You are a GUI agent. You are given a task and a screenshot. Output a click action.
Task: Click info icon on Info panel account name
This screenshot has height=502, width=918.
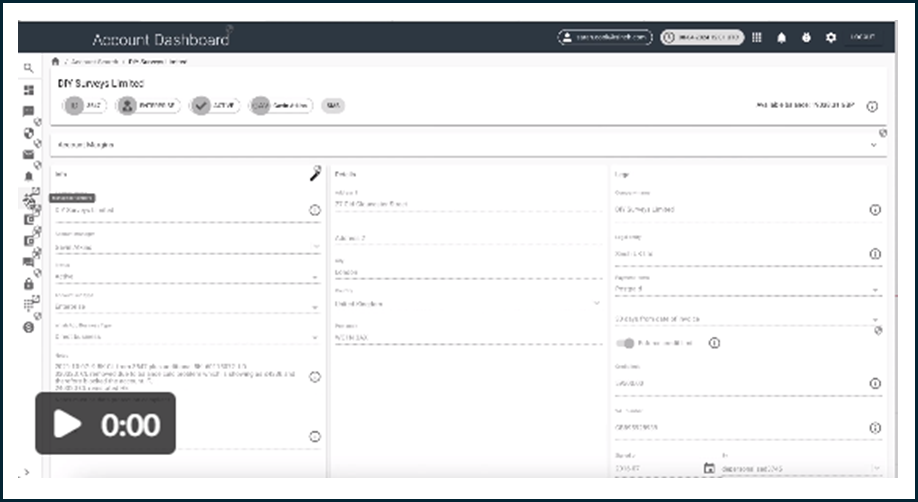coord(314,210)
